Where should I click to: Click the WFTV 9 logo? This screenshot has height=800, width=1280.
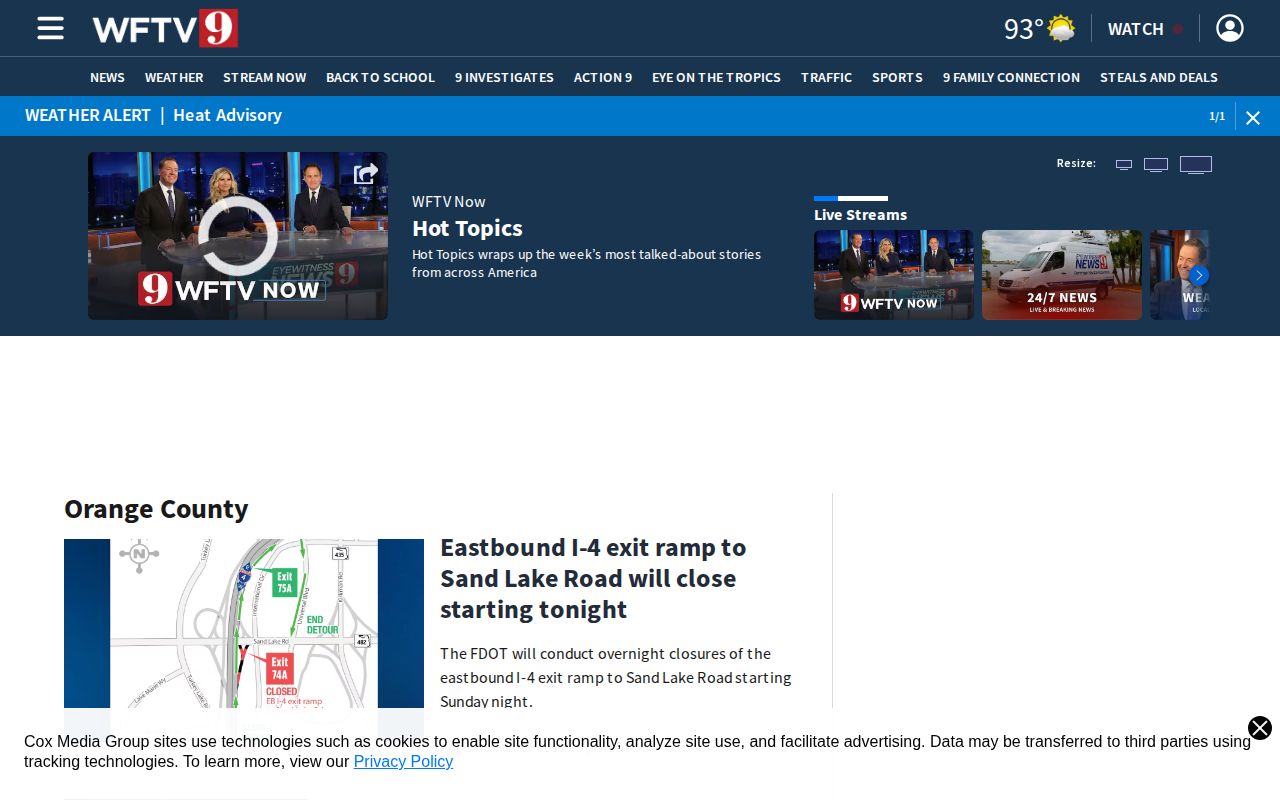click(x=165, y=28)
